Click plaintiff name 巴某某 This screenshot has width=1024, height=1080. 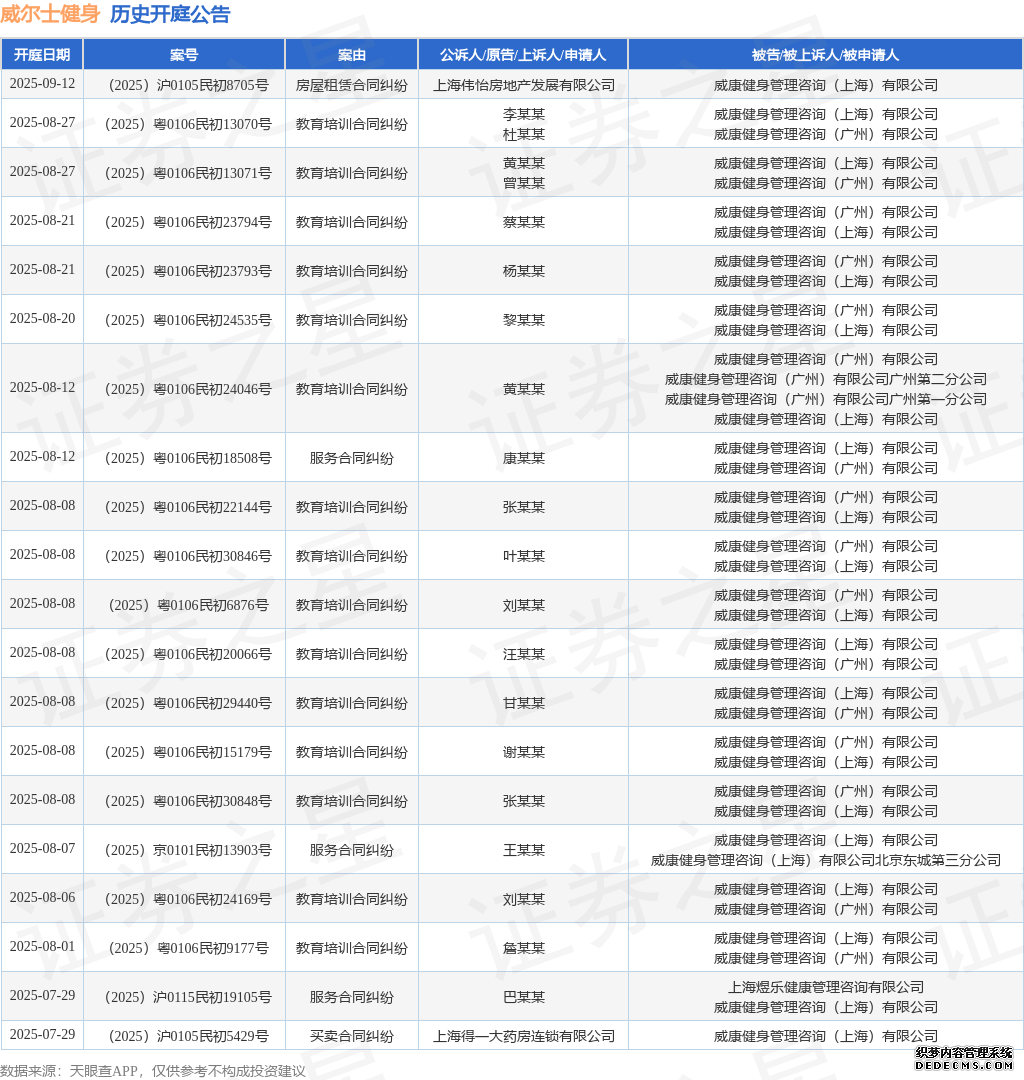[523, 997]
